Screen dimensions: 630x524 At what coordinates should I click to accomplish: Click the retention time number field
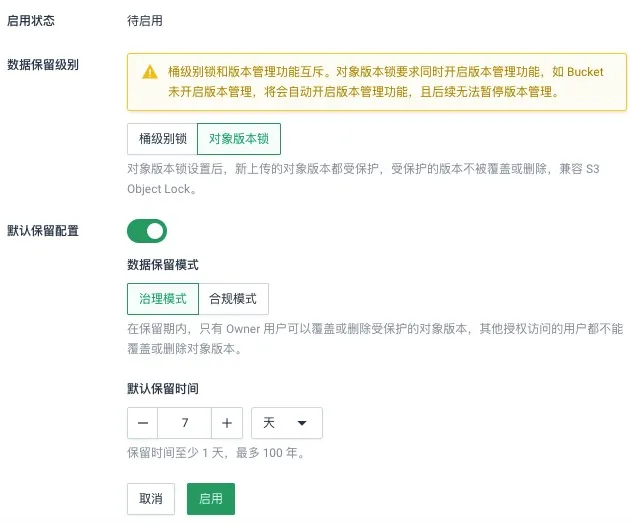click(185, 423)
